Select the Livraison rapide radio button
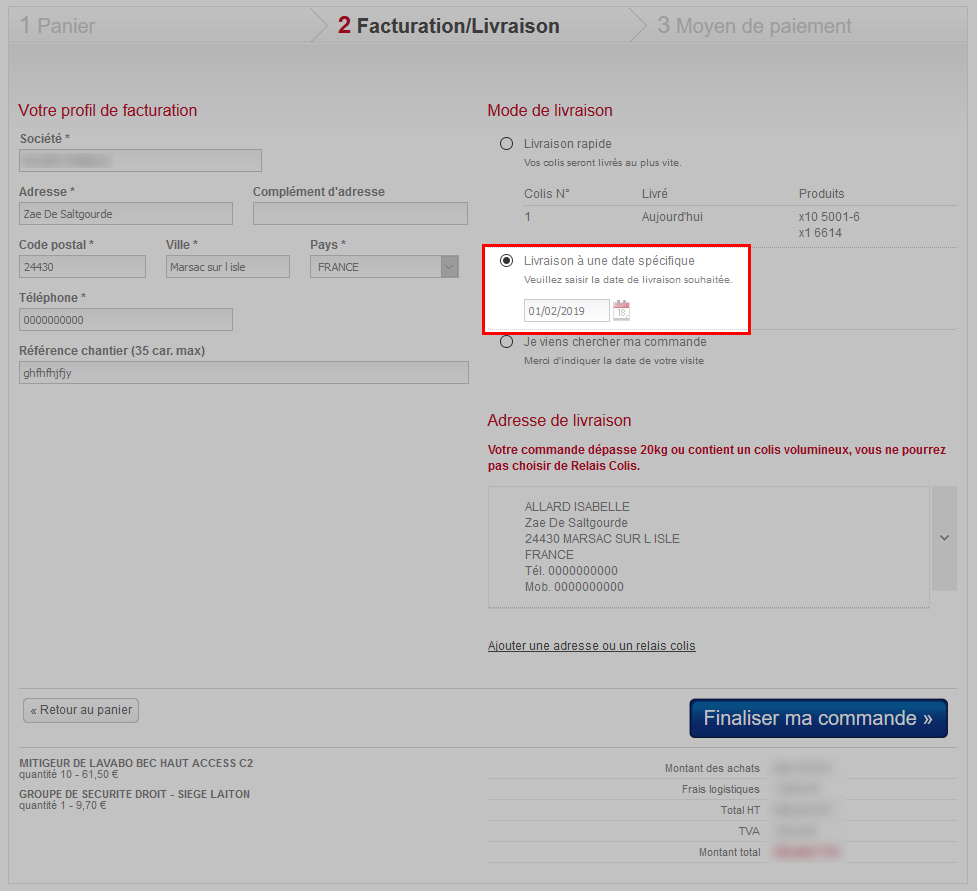This screenshot has width=977, height=891. click(507, 144)
